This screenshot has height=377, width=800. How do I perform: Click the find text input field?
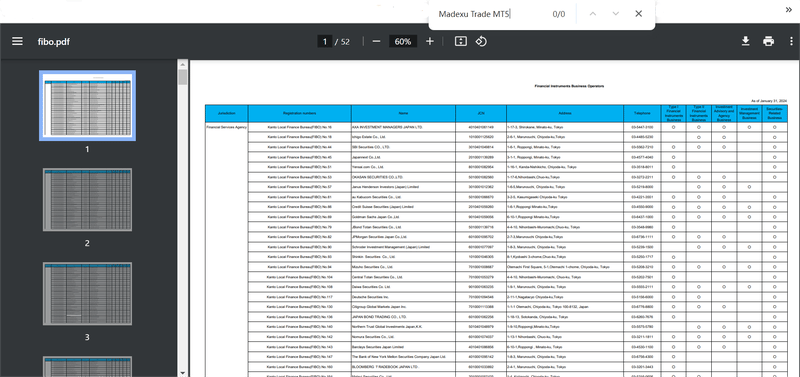click(x=490, y=14)
